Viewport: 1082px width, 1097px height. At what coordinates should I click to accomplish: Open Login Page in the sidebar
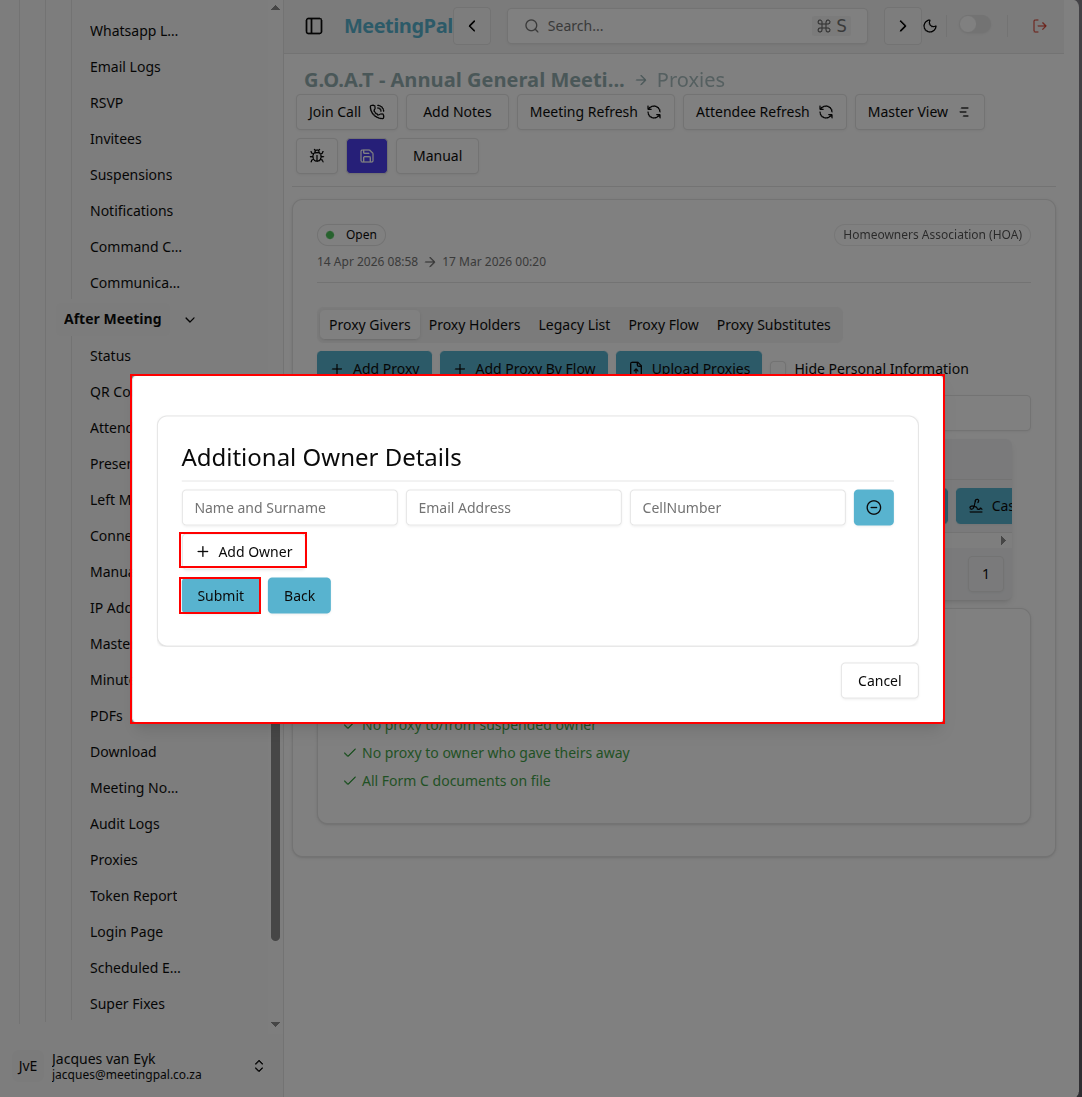pyautogui.click(x=127, y=932)
